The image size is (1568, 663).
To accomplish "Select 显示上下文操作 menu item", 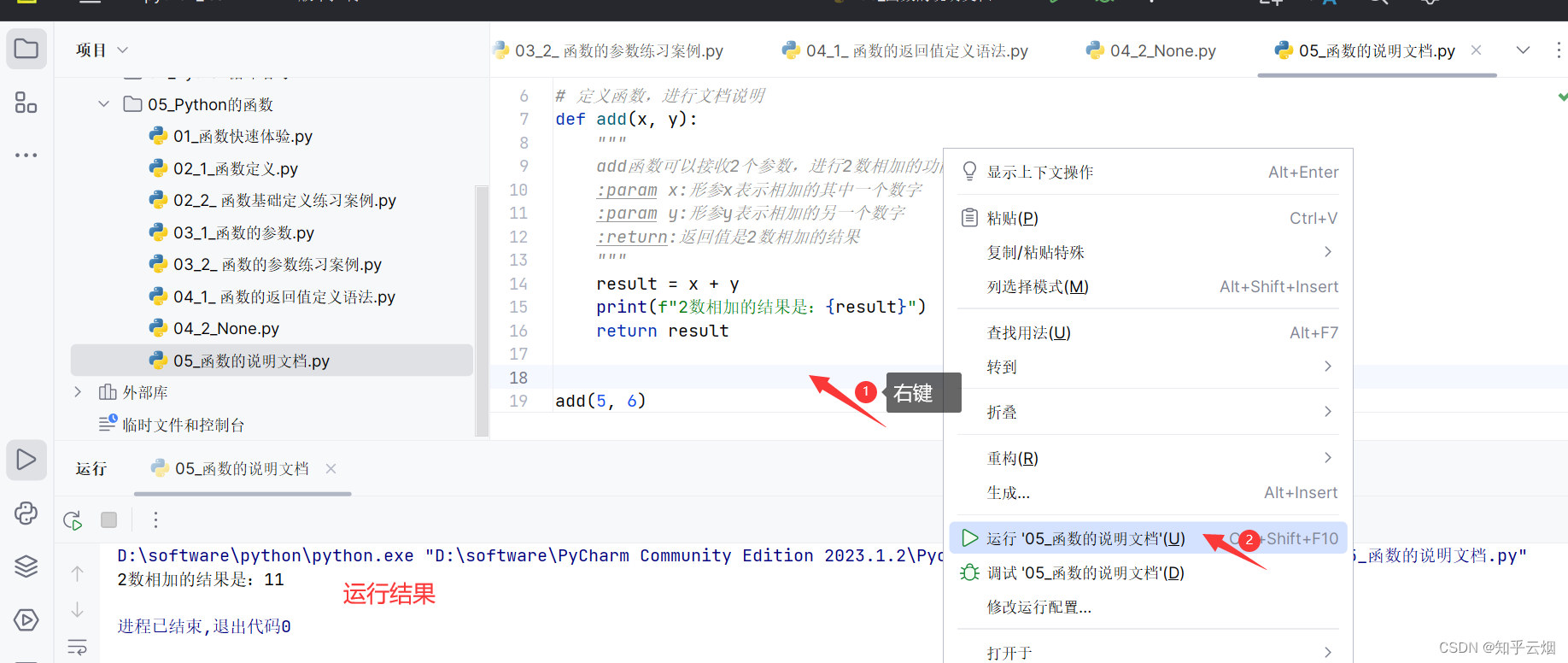I will pyautogui.click(x=1148, y=172).
